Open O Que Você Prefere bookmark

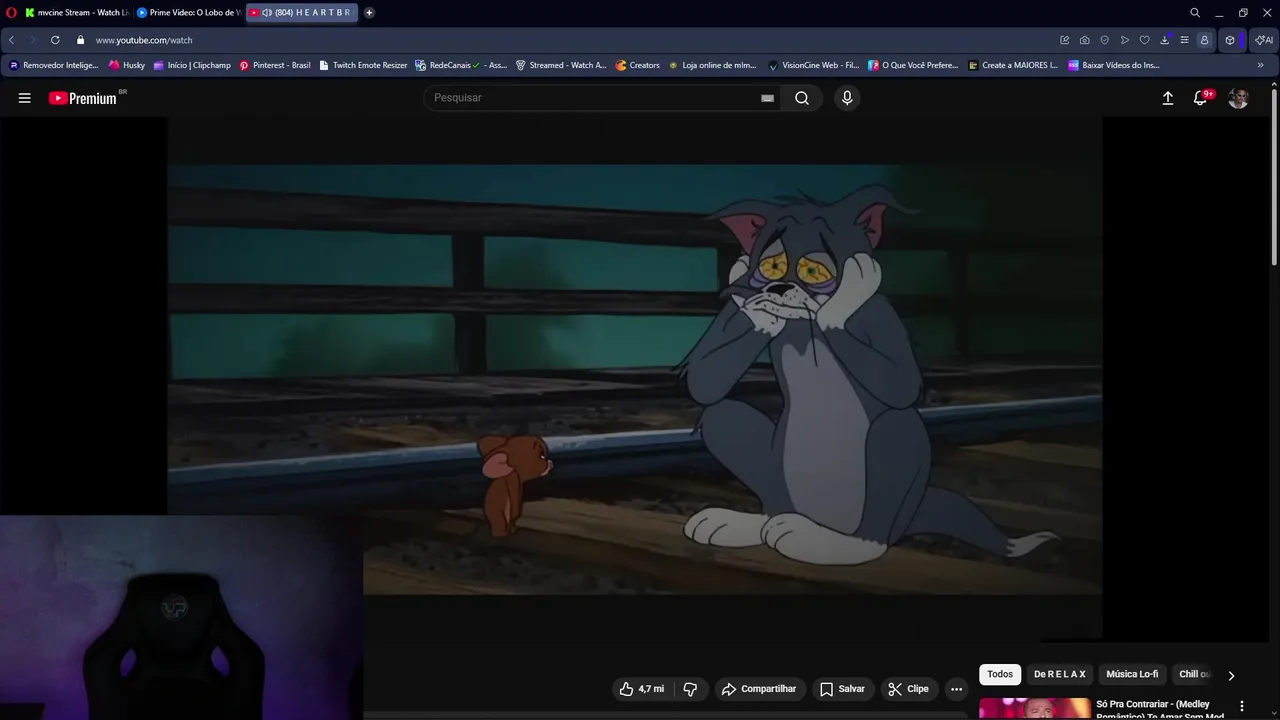click(913, 65)
